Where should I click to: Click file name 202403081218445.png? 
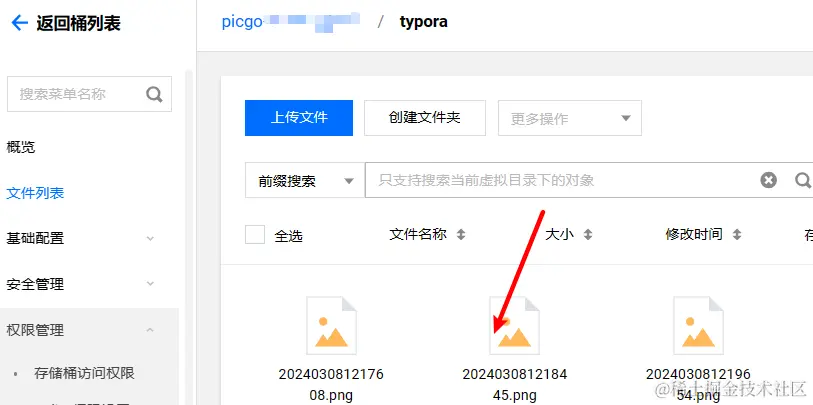514,385
